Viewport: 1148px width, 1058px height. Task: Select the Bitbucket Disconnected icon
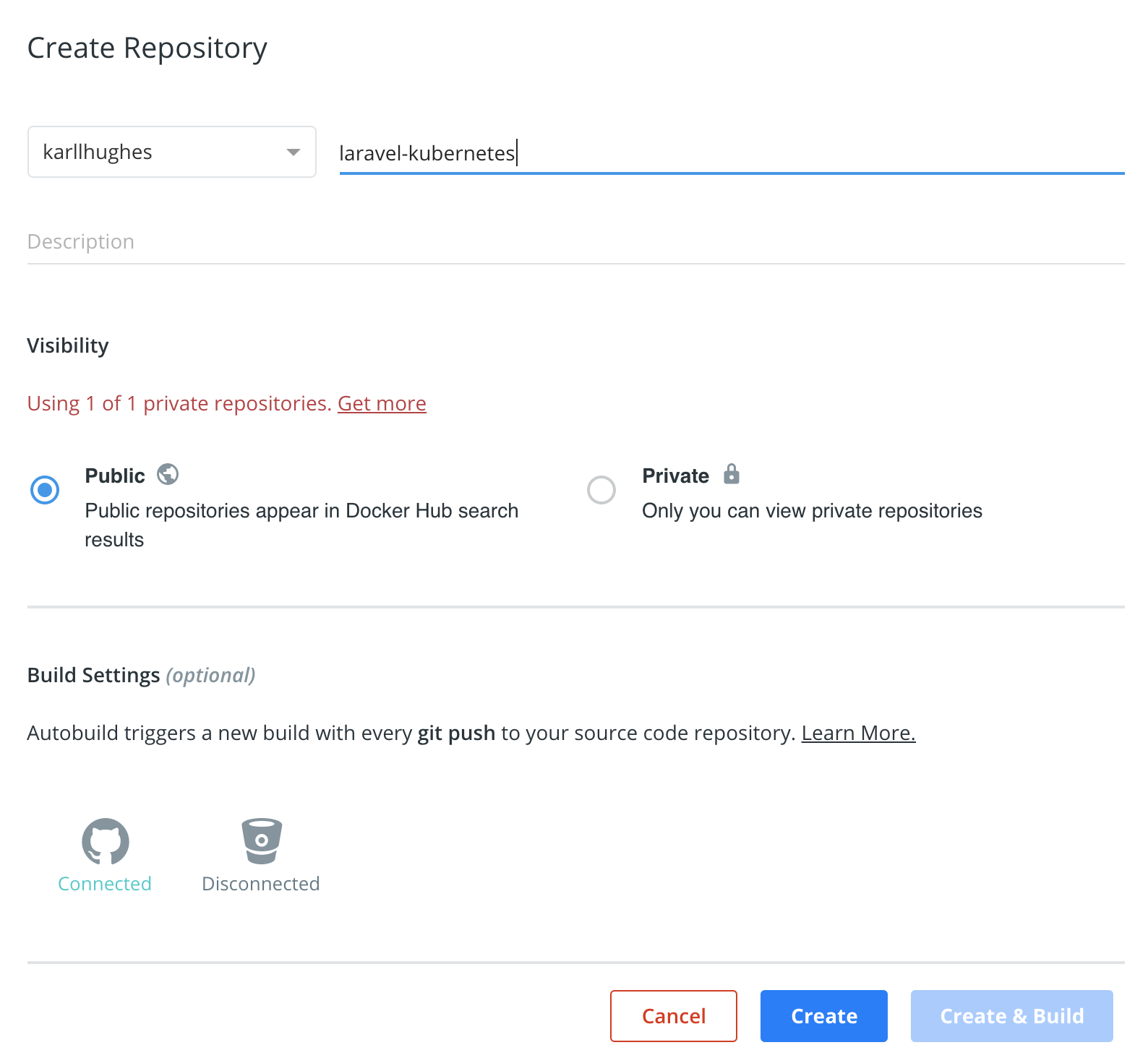tap(262, 841)
